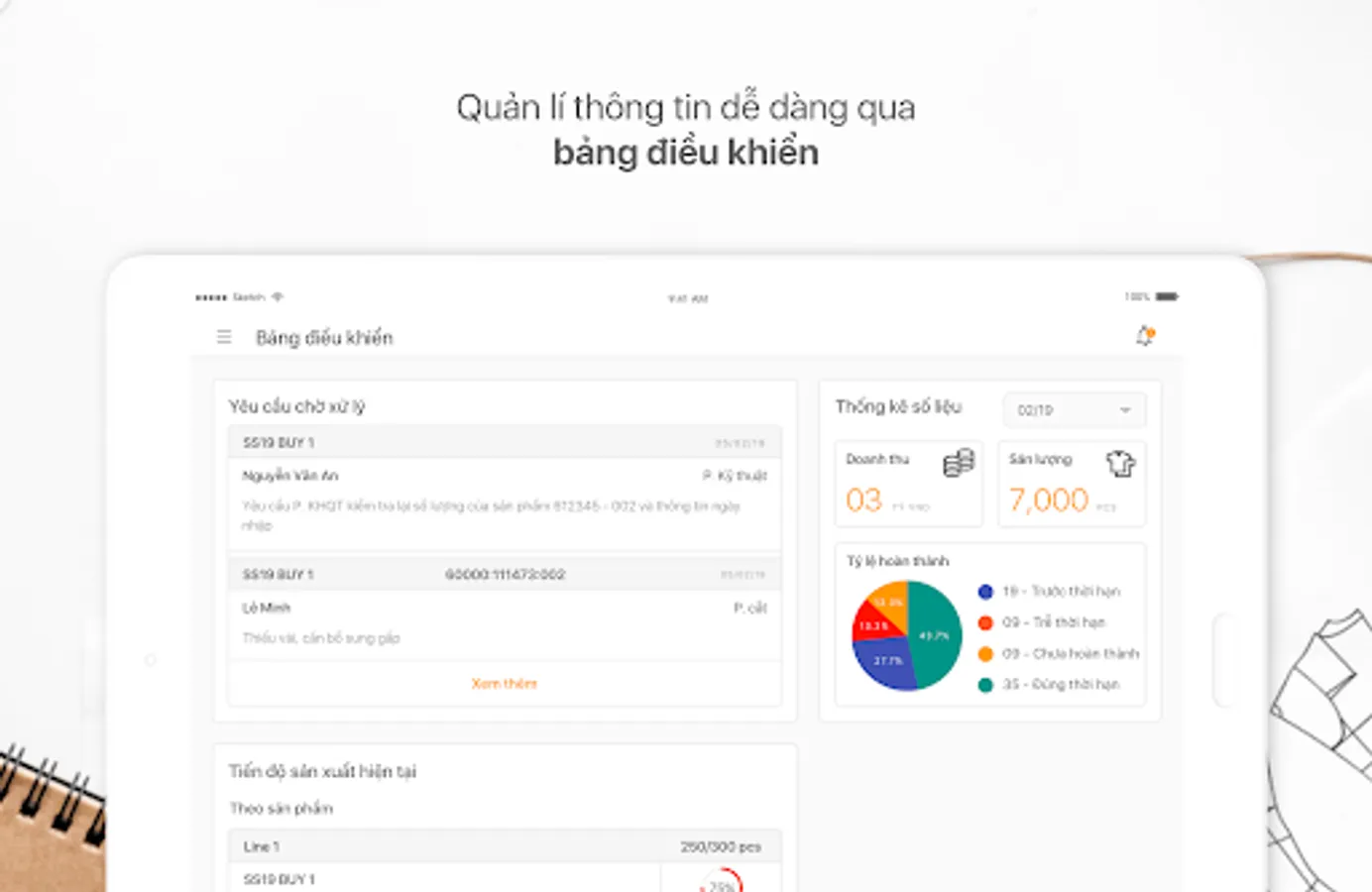Screen dimensions: 1372x892
Task: Open the first SS19 BUY 1 request header
Action: pyautogui.click(x=505, y=442)
